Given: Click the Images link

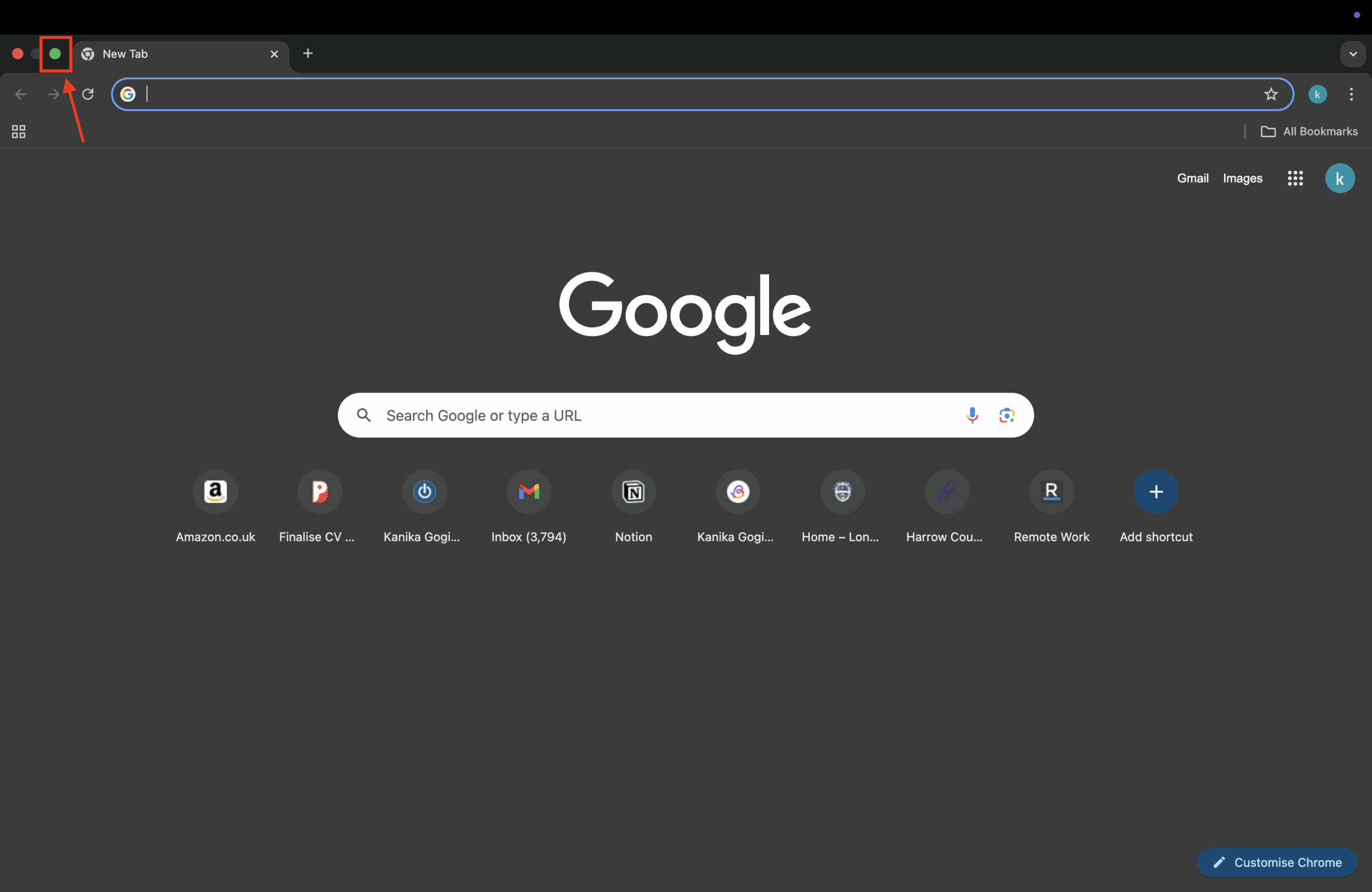Looking at the screenshot, I should coord(1242,178).
